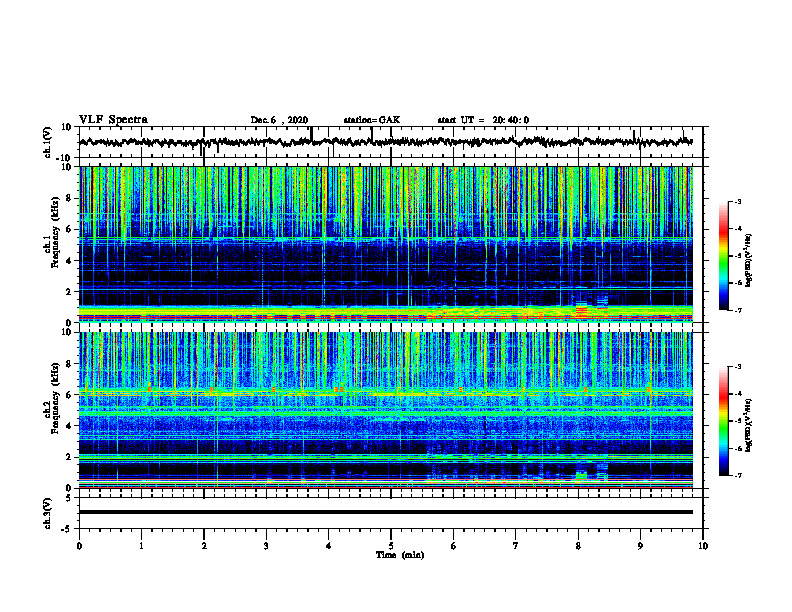Image resolution: width=792 pixels, height=612 pixels.
Task: Click the time axis tick label "3"
Action: click(x=266, y=546)
